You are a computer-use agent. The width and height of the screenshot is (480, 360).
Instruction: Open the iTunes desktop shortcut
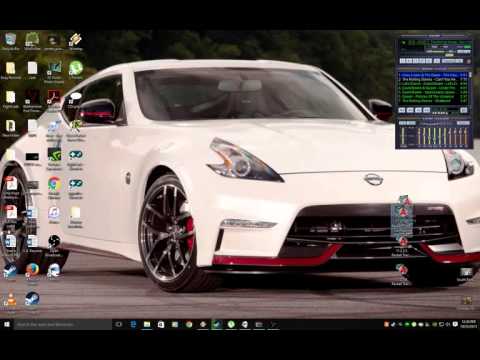point(54,215)
